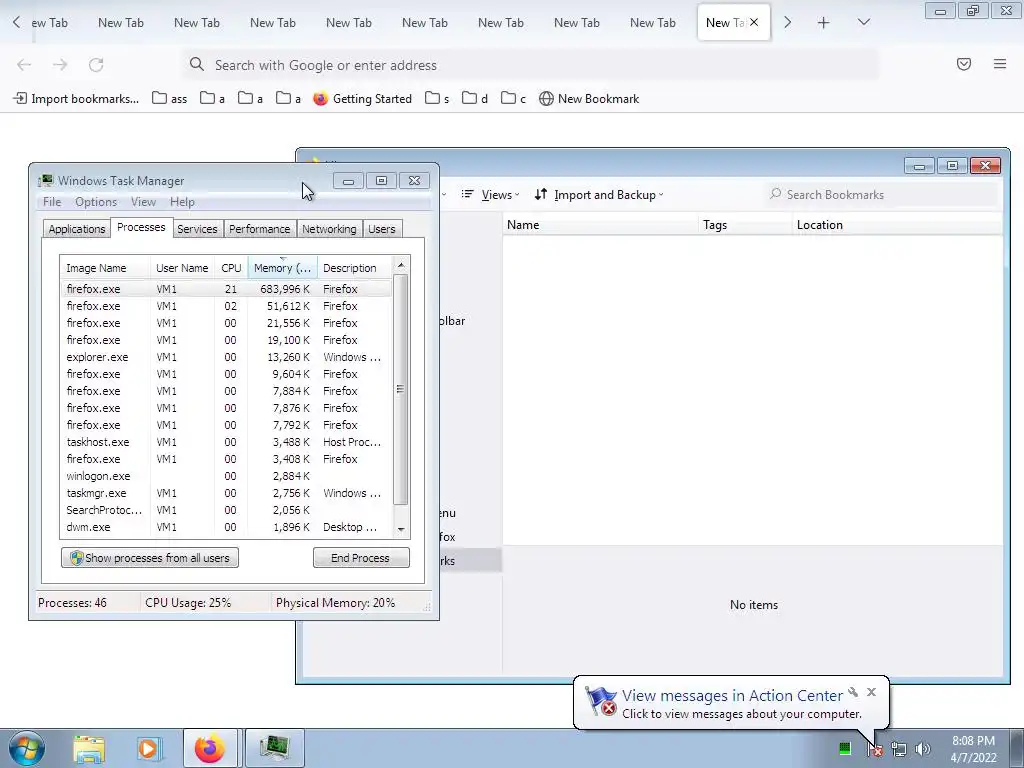The height and width of the screenshot is (768, 1024).
Task: Switch to the Performance tab
Action: 259,229
